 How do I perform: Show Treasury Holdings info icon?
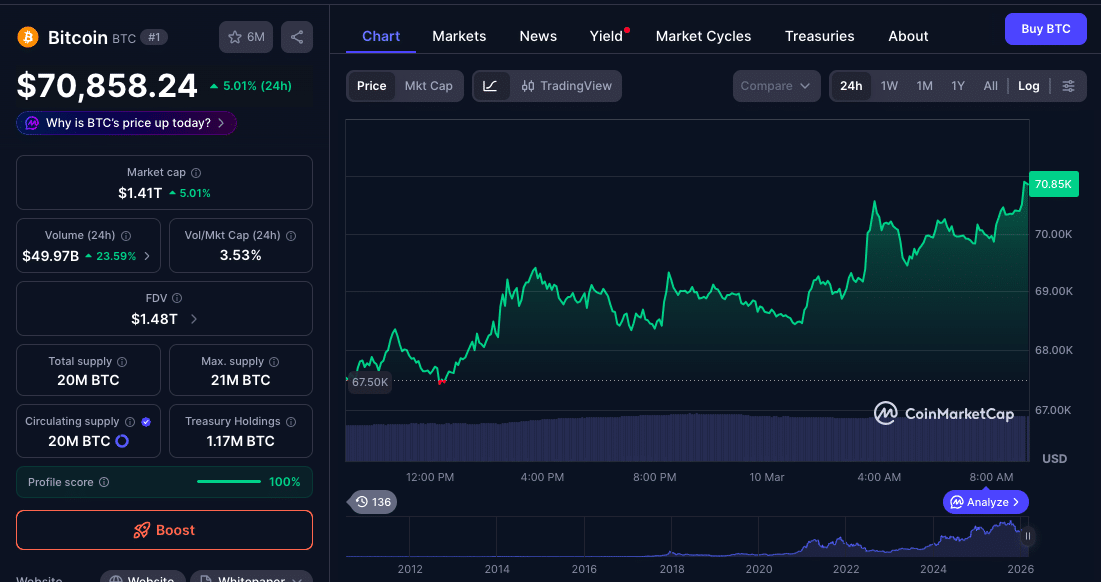[x=291, y=422]
